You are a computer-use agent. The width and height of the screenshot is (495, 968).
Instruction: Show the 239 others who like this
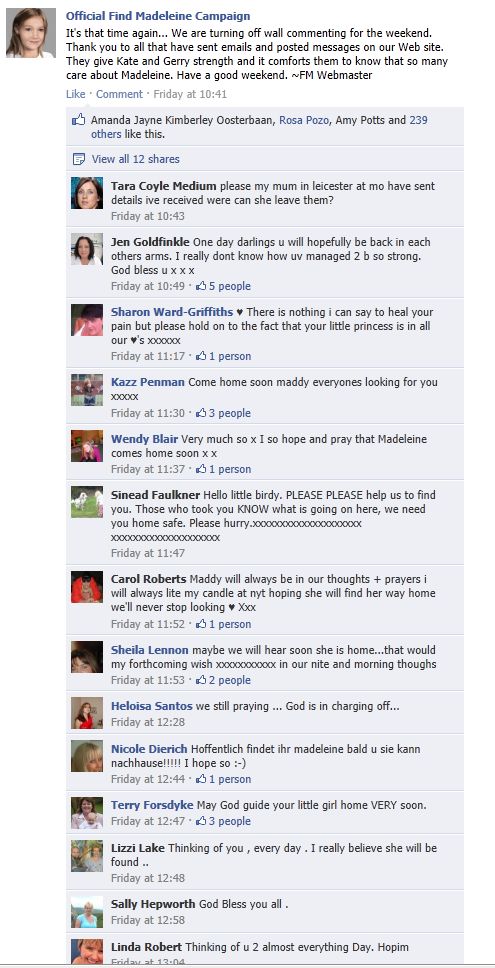click(259, 127)
